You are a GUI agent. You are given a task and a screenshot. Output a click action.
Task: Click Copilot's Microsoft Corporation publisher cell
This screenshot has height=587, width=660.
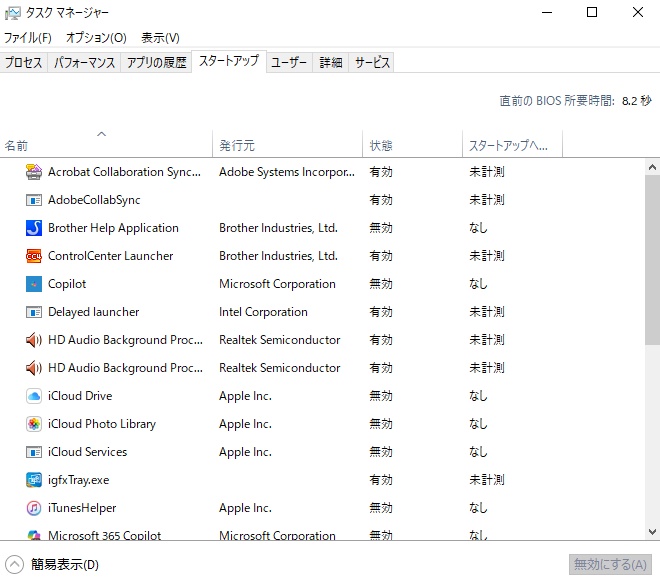[x=277, y=284]
